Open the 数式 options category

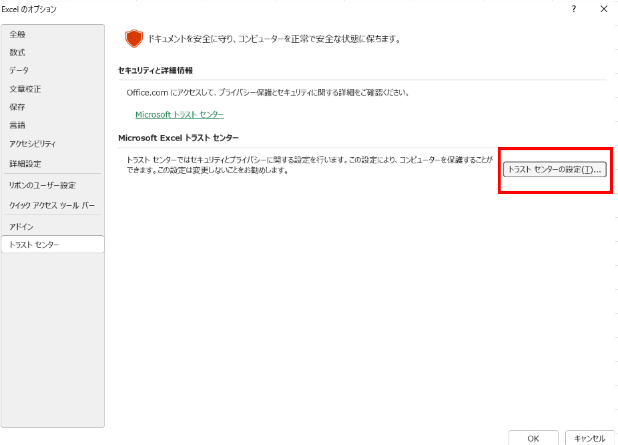tap(52, 52)
